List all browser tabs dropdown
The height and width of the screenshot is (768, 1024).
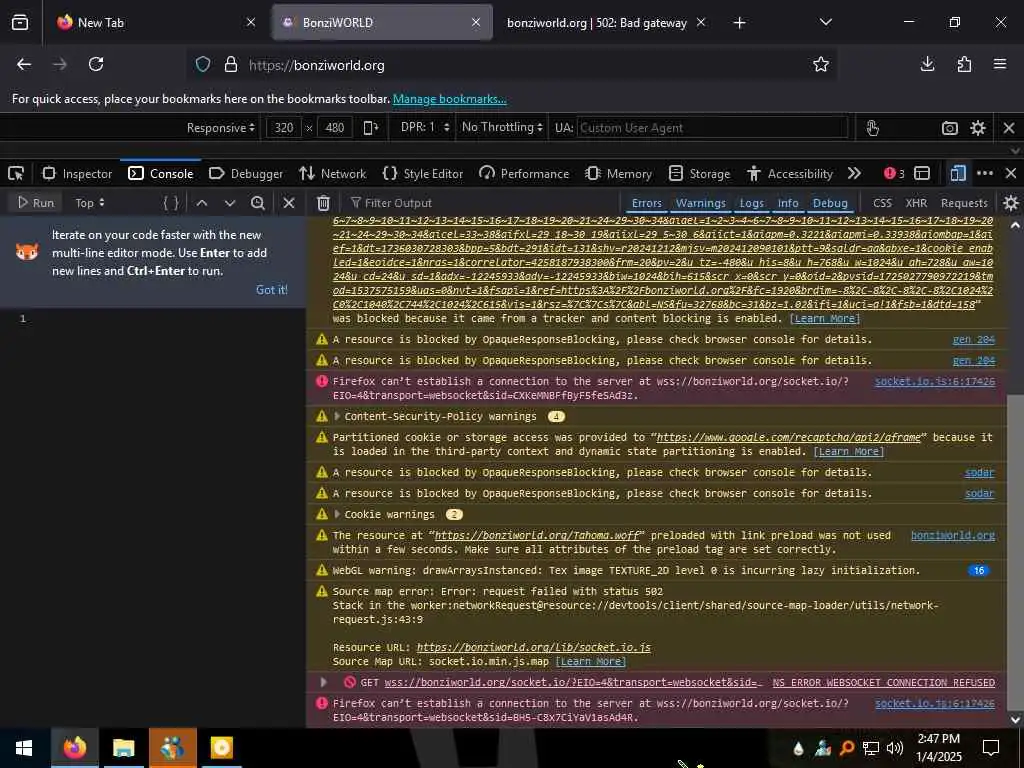[825, 22]
